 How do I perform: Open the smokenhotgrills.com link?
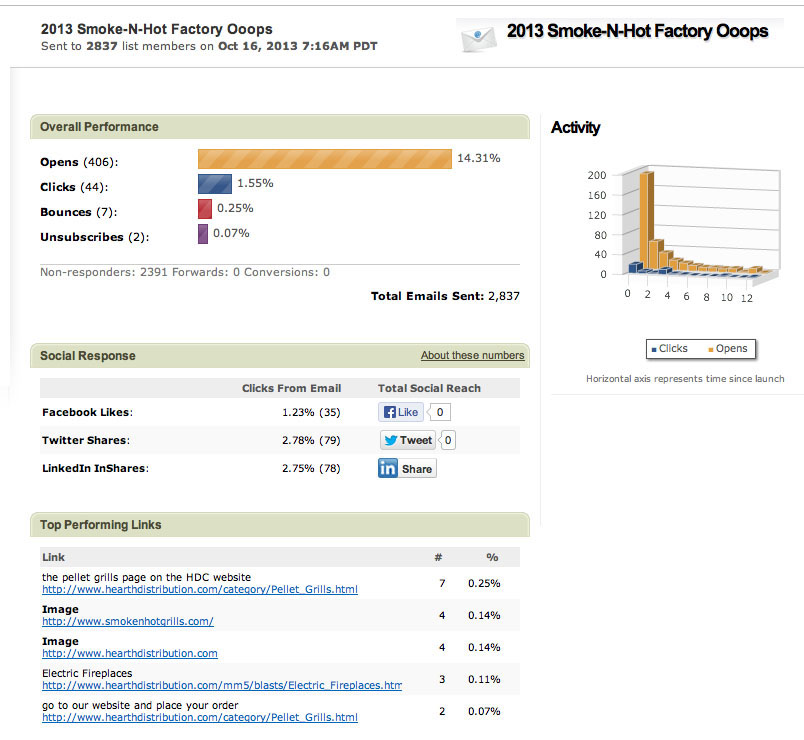(127, 621)
